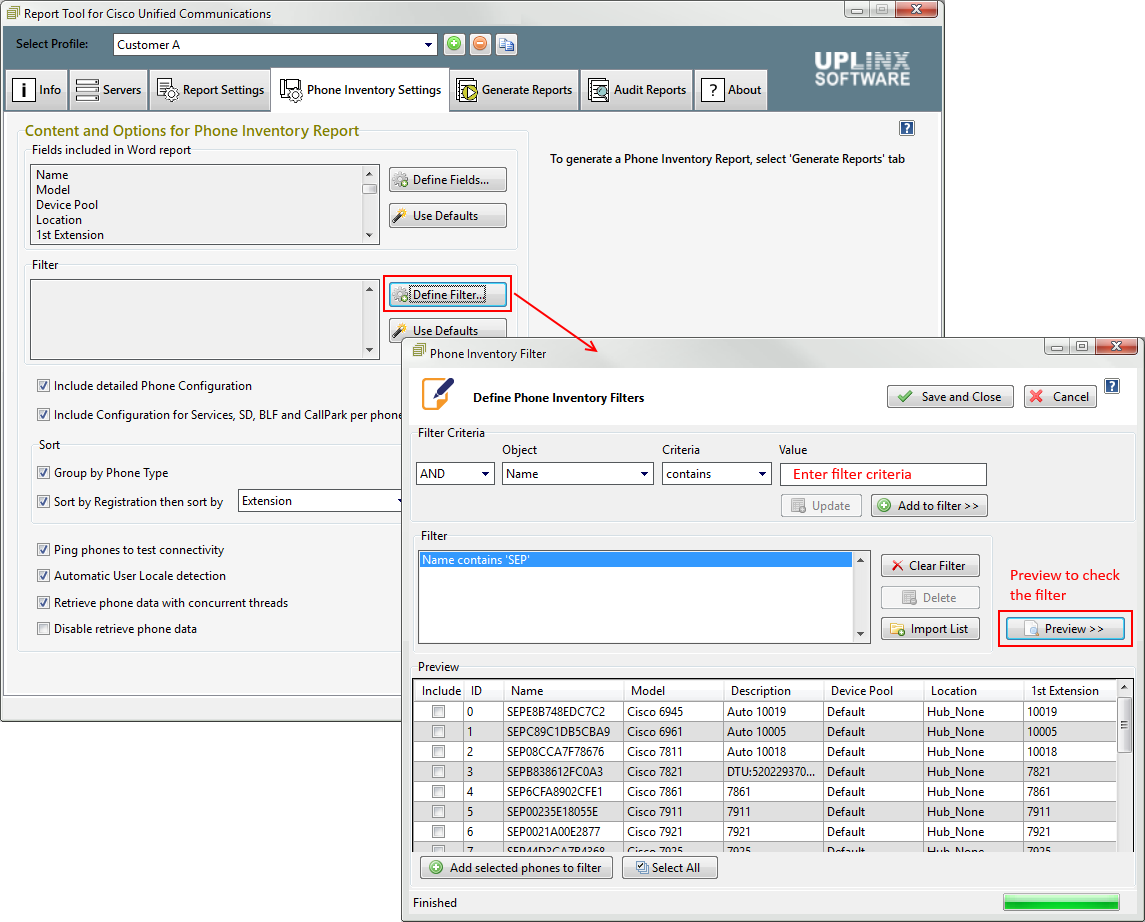Click Define Fields button
The height and width of the screenshot is (922, 1145).
(448, 180)
